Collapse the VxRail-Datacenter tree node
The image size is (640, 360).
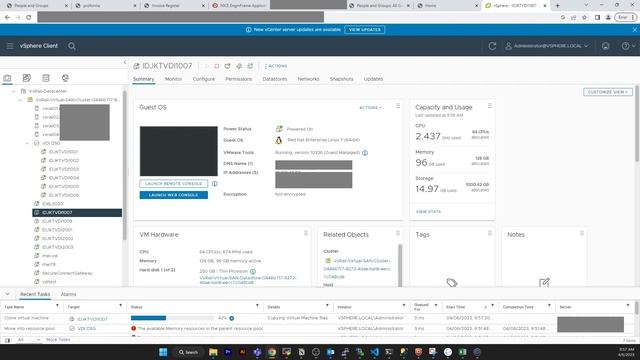pos(14,91)
